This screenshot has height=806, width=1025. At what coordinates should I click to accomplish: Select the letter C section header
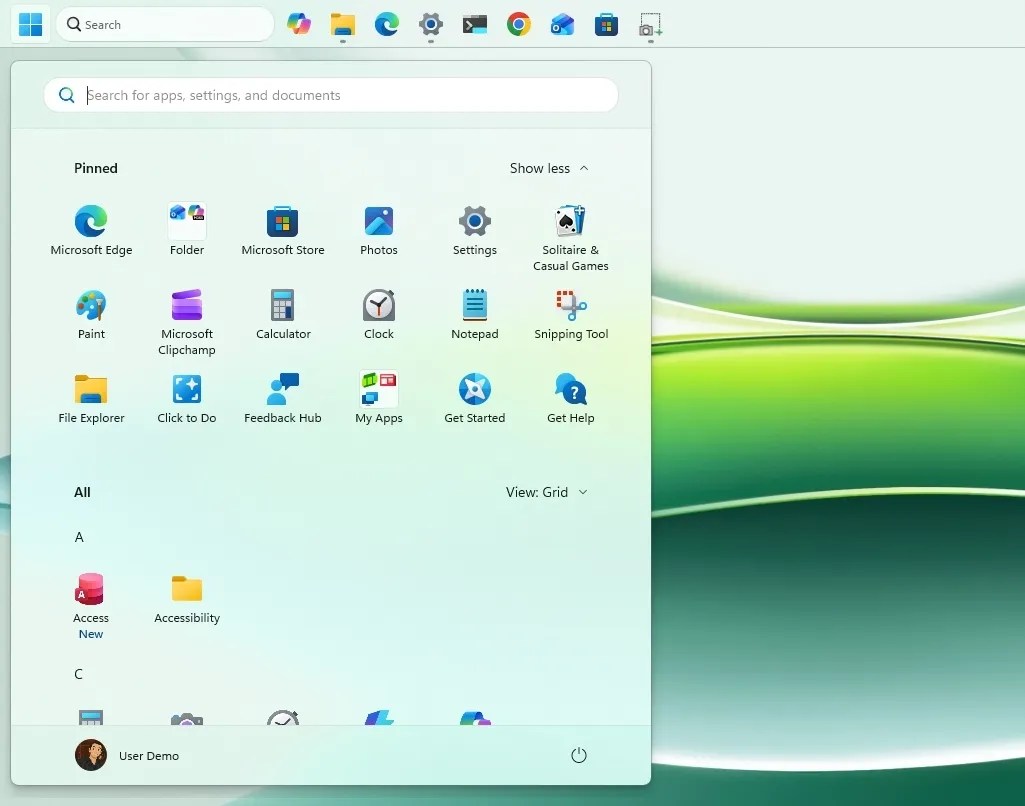(78, 674)
